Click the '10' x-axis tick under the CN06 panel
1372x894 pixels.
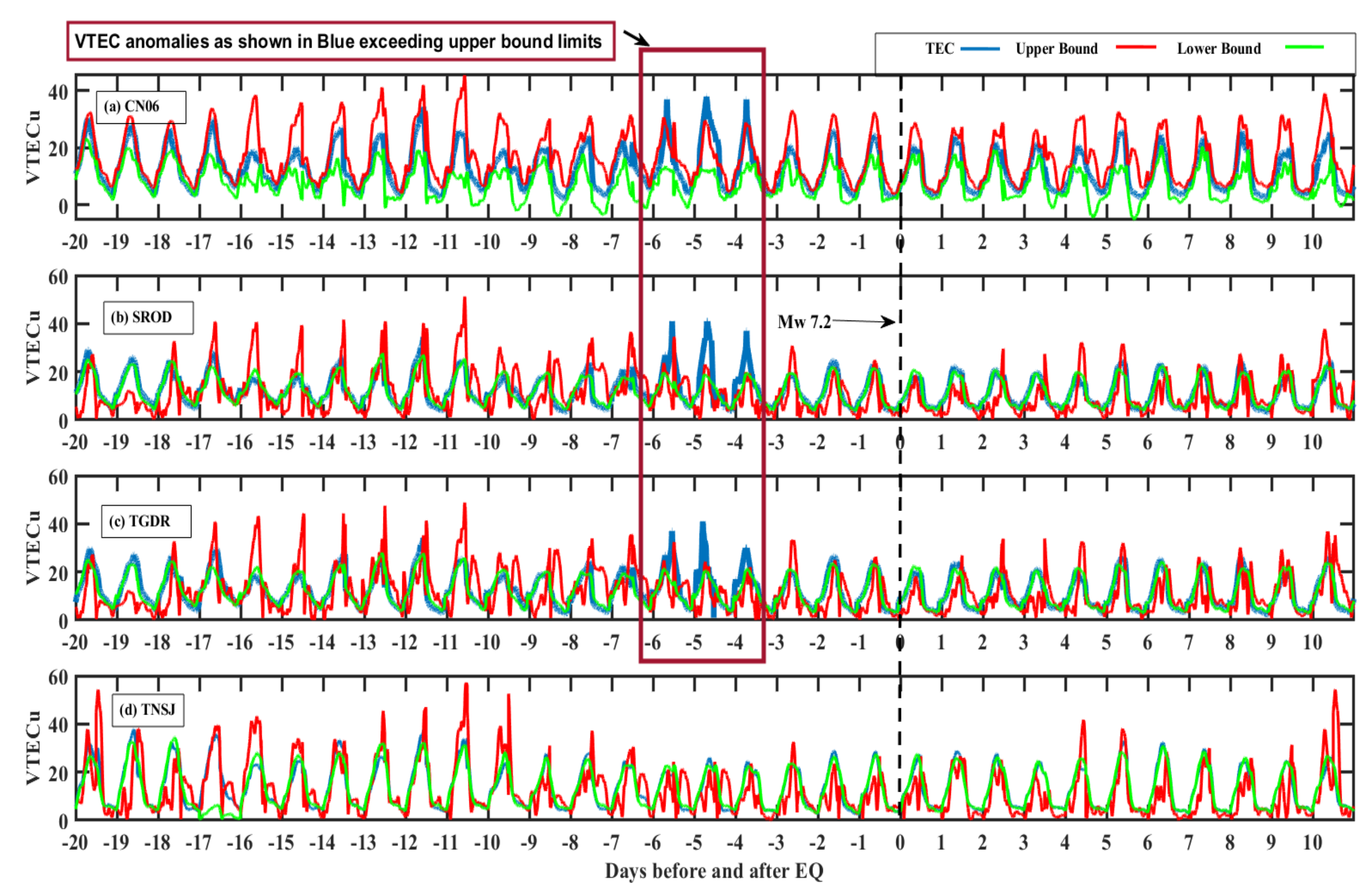tap(1312, 242)
